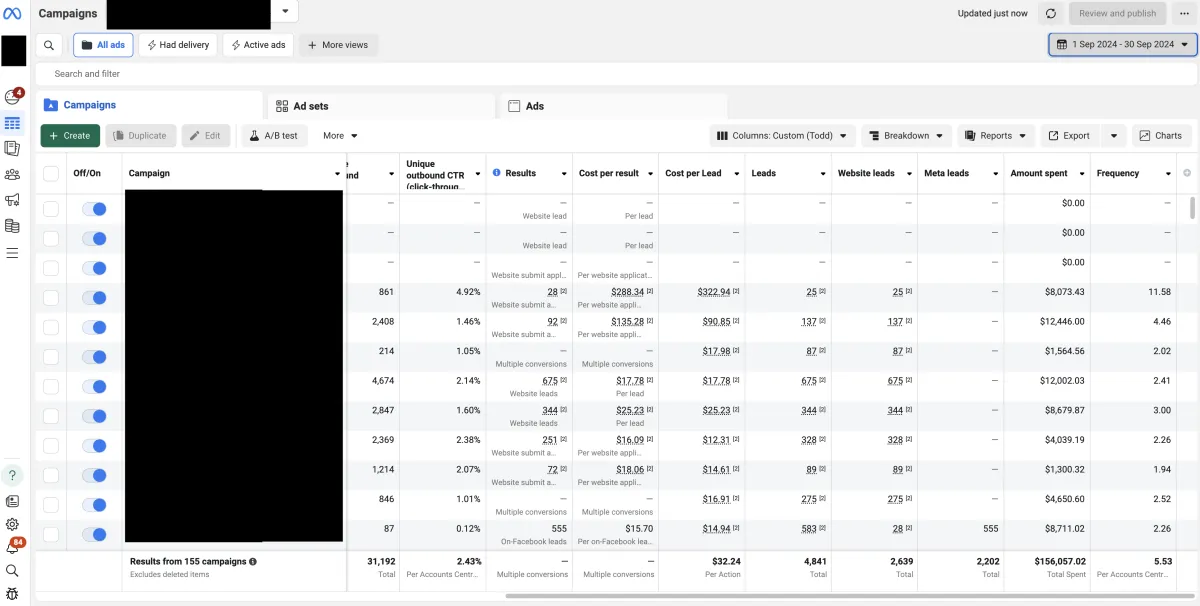1200x606 pixels.
Task: Click the Edit pencil button
Action: (206, 136)
